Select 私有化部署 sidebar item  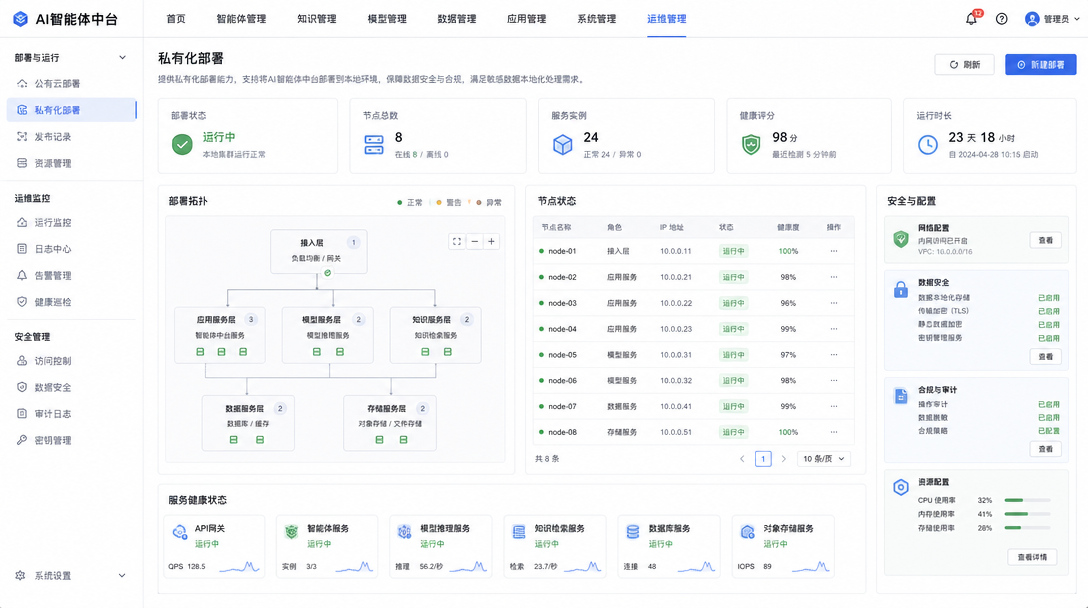(x=71, y=110)
